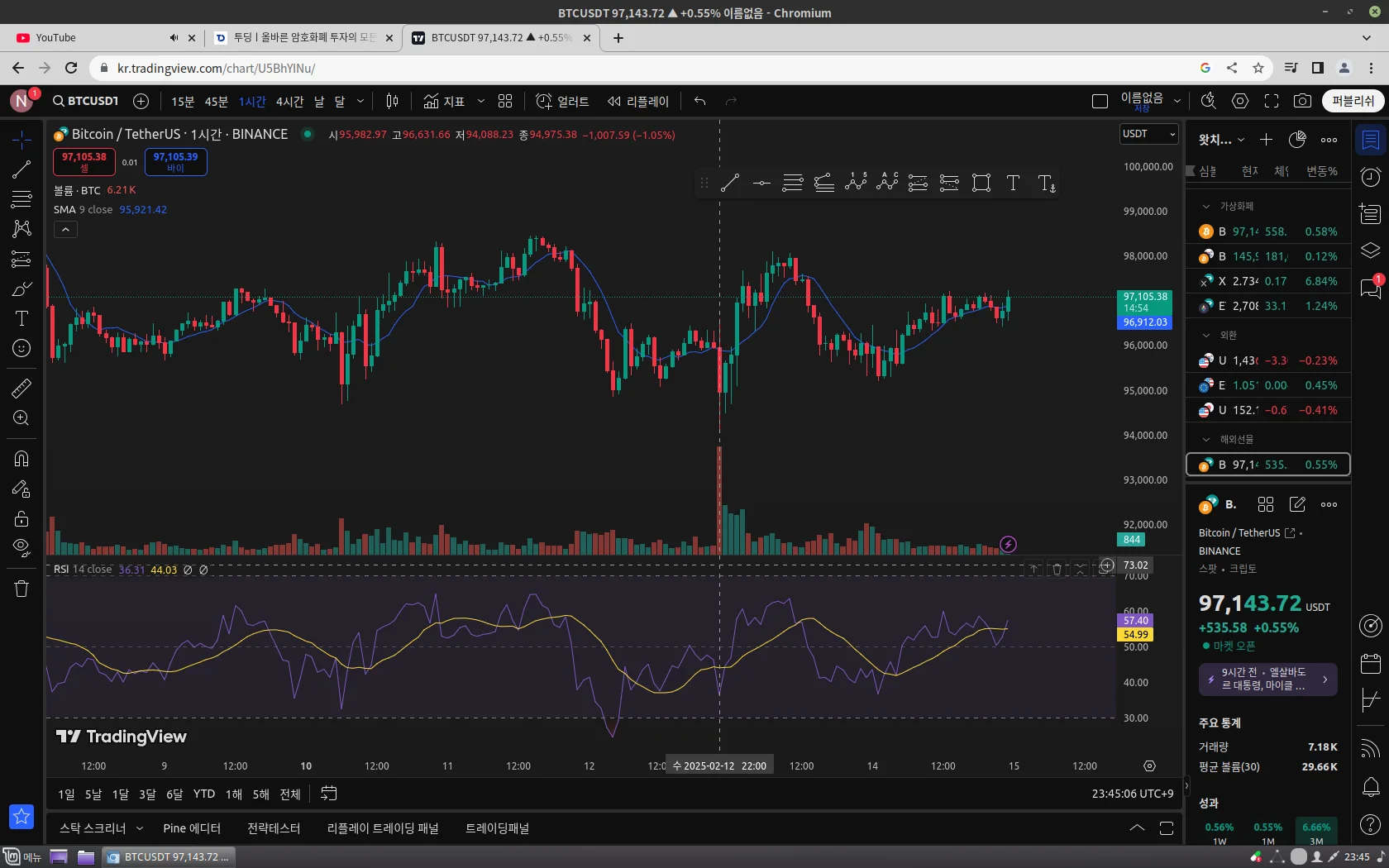
Task: Select the 1 day date range
Action: [x=66, y=794]
